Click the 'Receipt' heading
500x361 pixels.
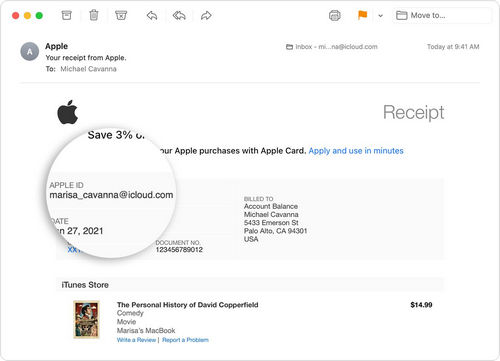tap(413, 112)
